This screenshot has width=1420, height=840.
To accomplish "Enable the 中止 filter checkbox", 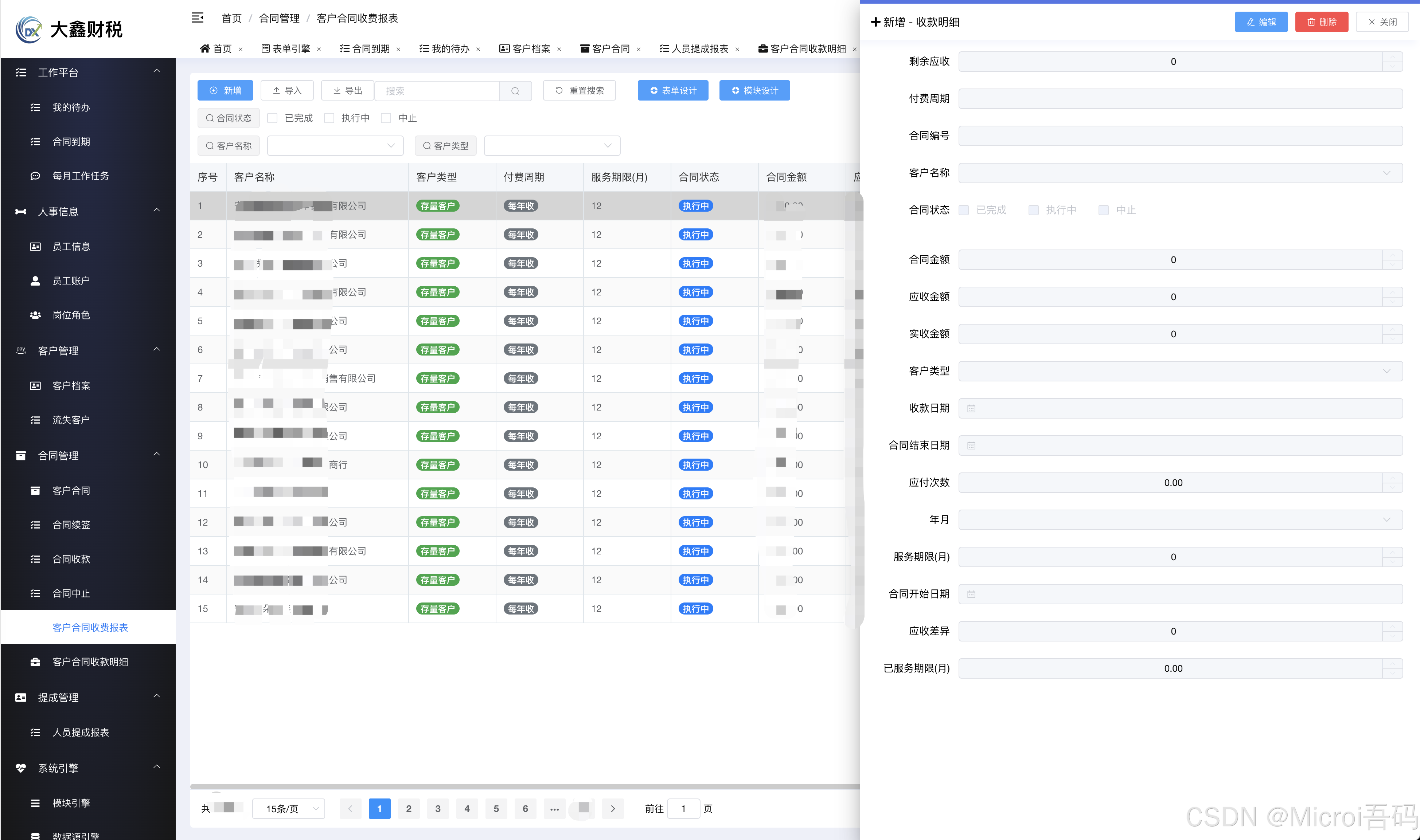I will [386, 118].
